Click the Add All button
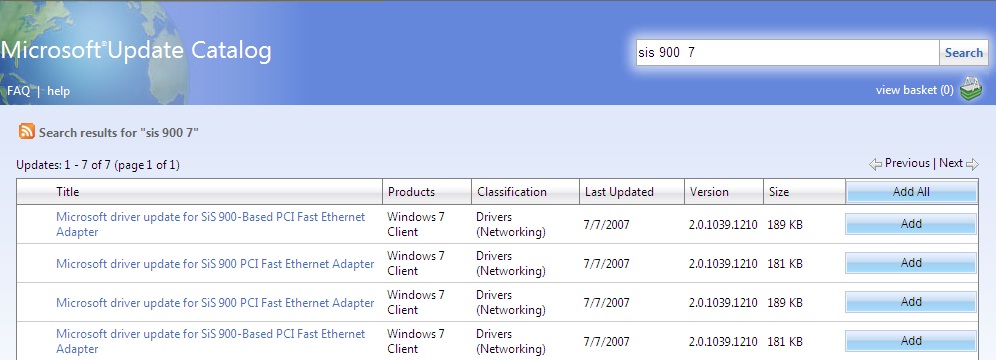Image resolution: width=996 pixels, height=360 pixels. [912, 192]
